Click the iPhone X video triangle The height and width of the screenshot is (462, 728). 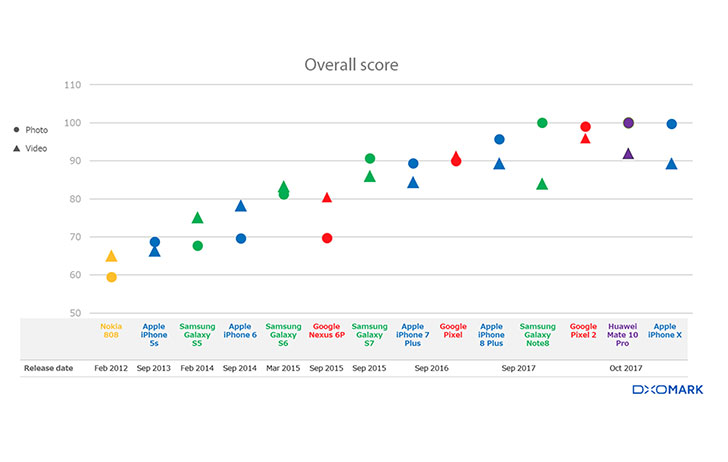click(x=671, y=163)
